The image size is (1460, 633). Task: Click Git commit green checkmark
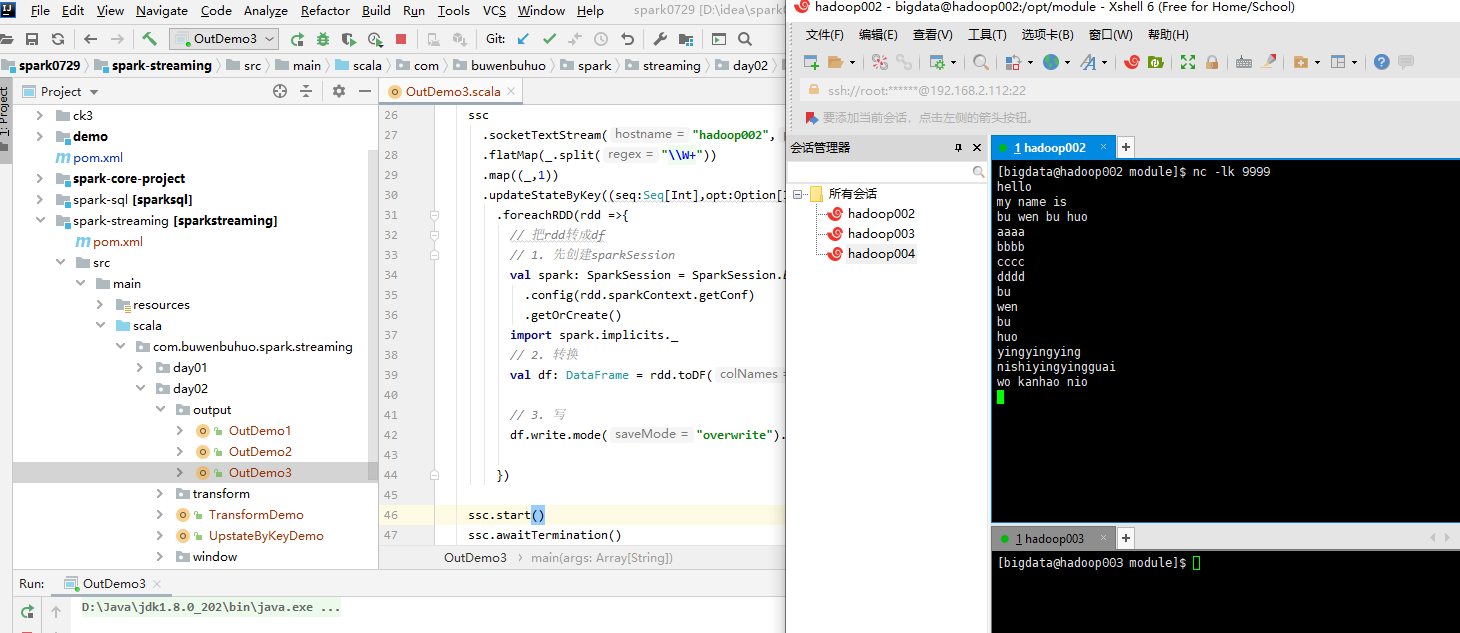[549, 39]
